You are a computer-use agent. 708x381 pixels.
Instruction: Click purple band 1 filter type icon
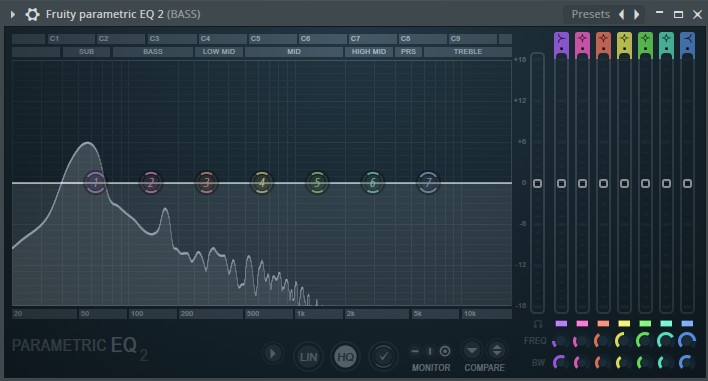tap(561, 43)
